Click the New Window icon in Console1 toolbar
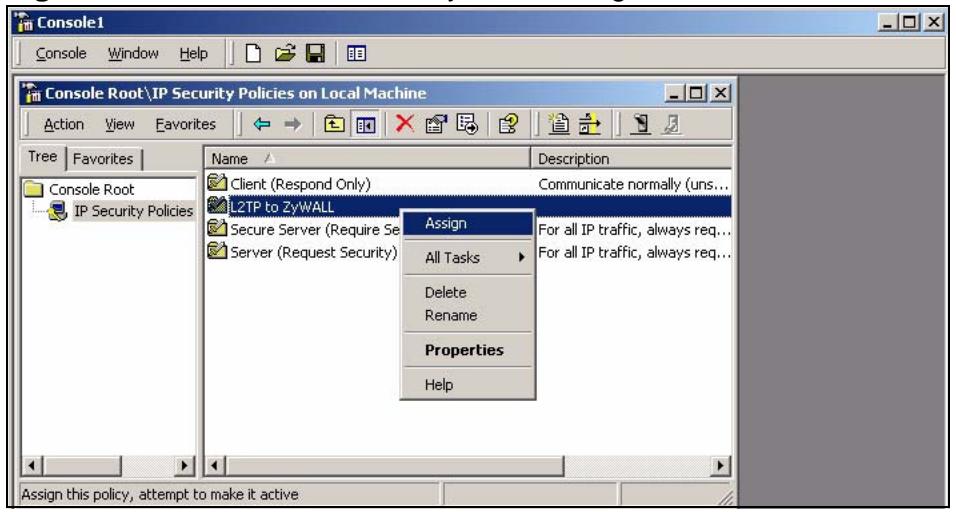The image size is (956, 512). pos(356,54)
